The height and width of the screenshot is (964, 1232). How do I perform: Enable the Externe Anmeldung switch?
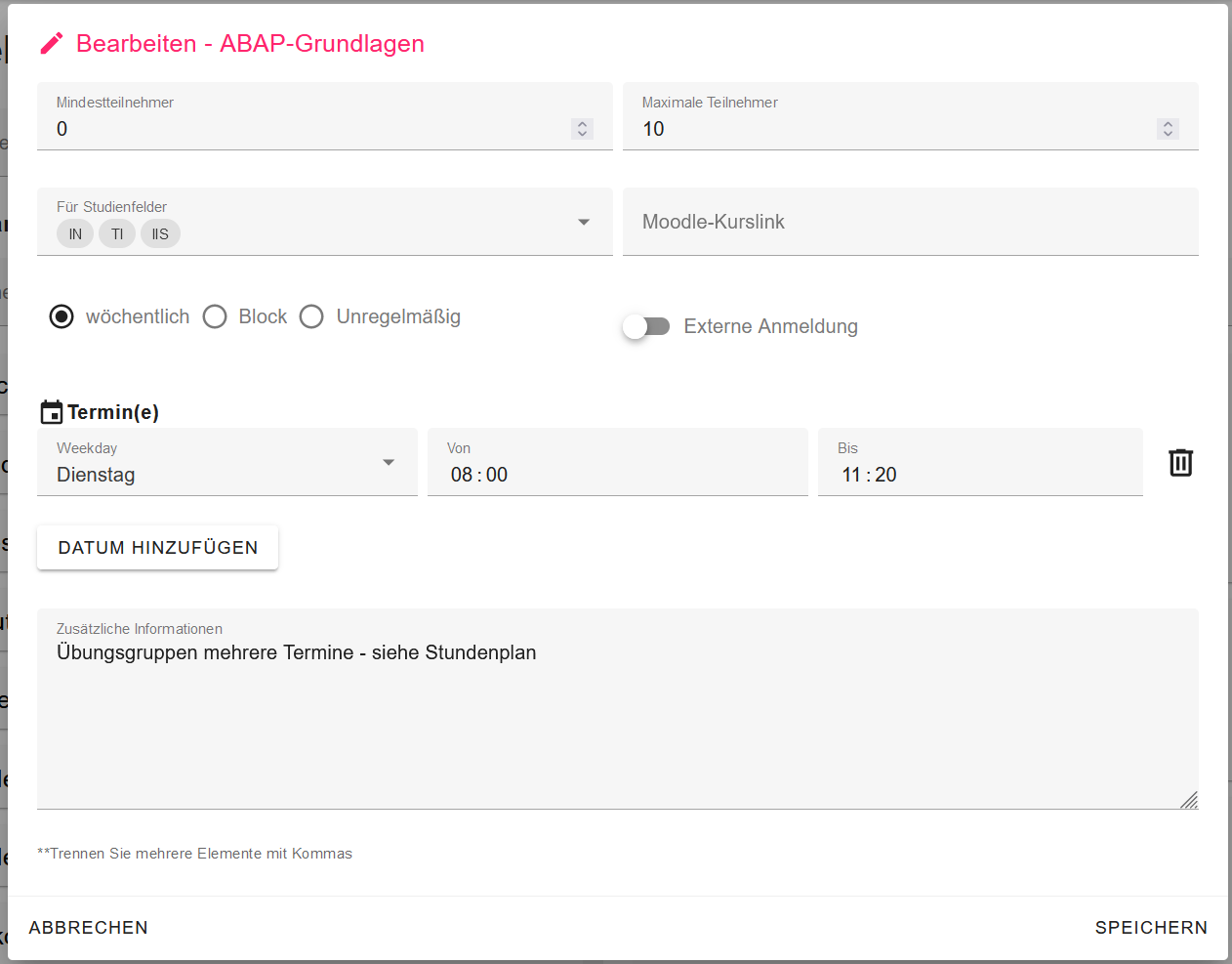point(646,326)
